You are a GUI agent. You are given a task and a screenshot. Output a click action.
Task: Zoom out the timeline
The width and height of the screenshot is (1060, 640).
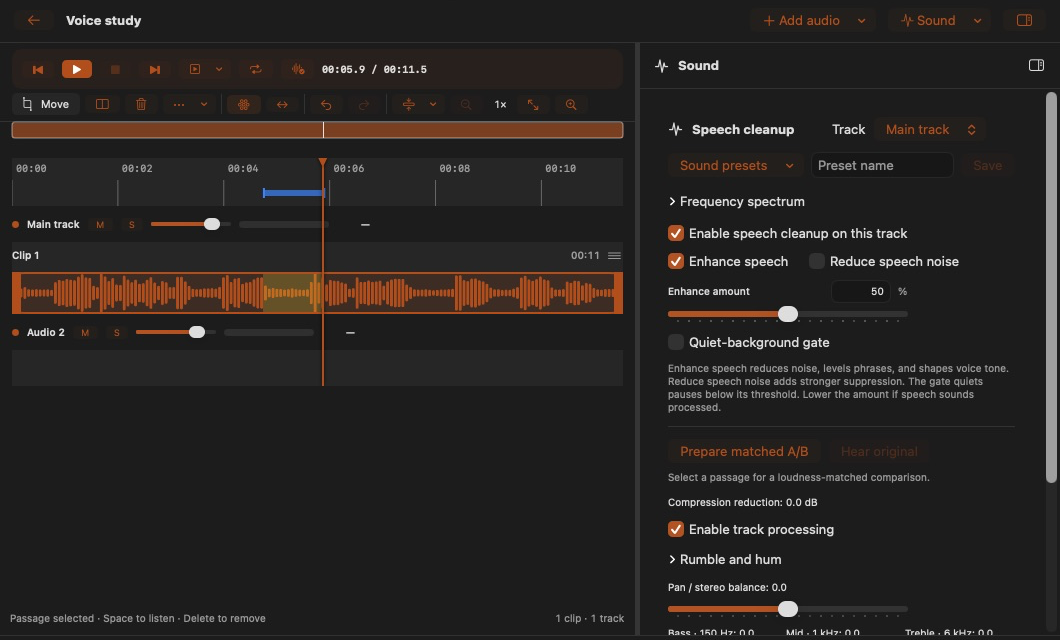[x=466, y=104]
